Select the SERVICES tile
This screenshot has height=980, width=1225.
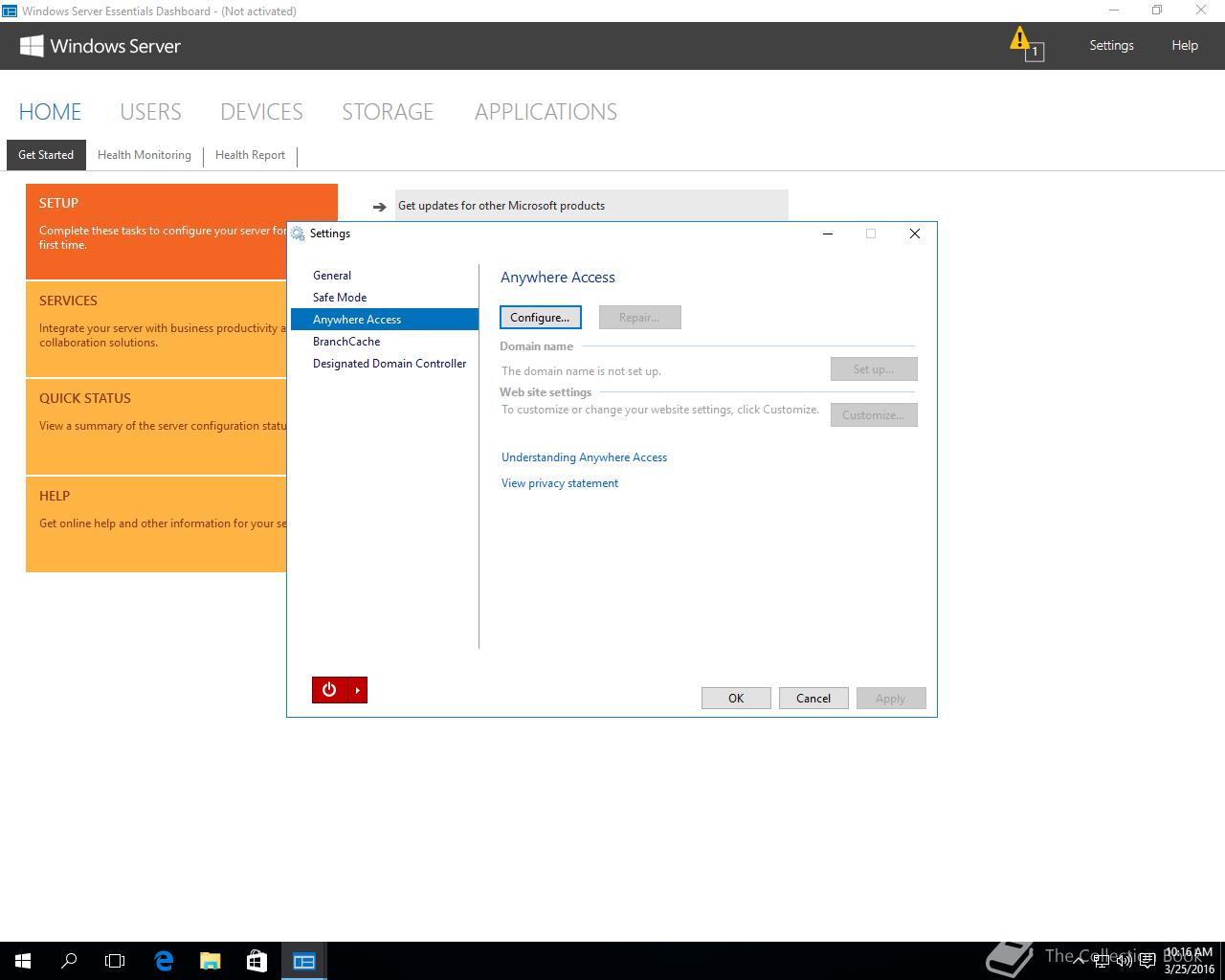click(x=156, y=329)
